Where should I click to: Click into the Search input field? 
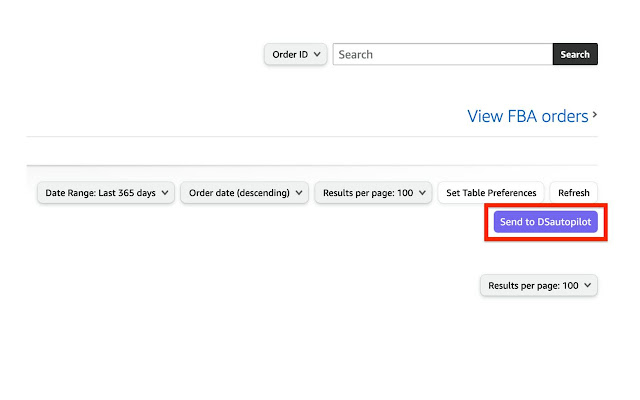[443, 54]
